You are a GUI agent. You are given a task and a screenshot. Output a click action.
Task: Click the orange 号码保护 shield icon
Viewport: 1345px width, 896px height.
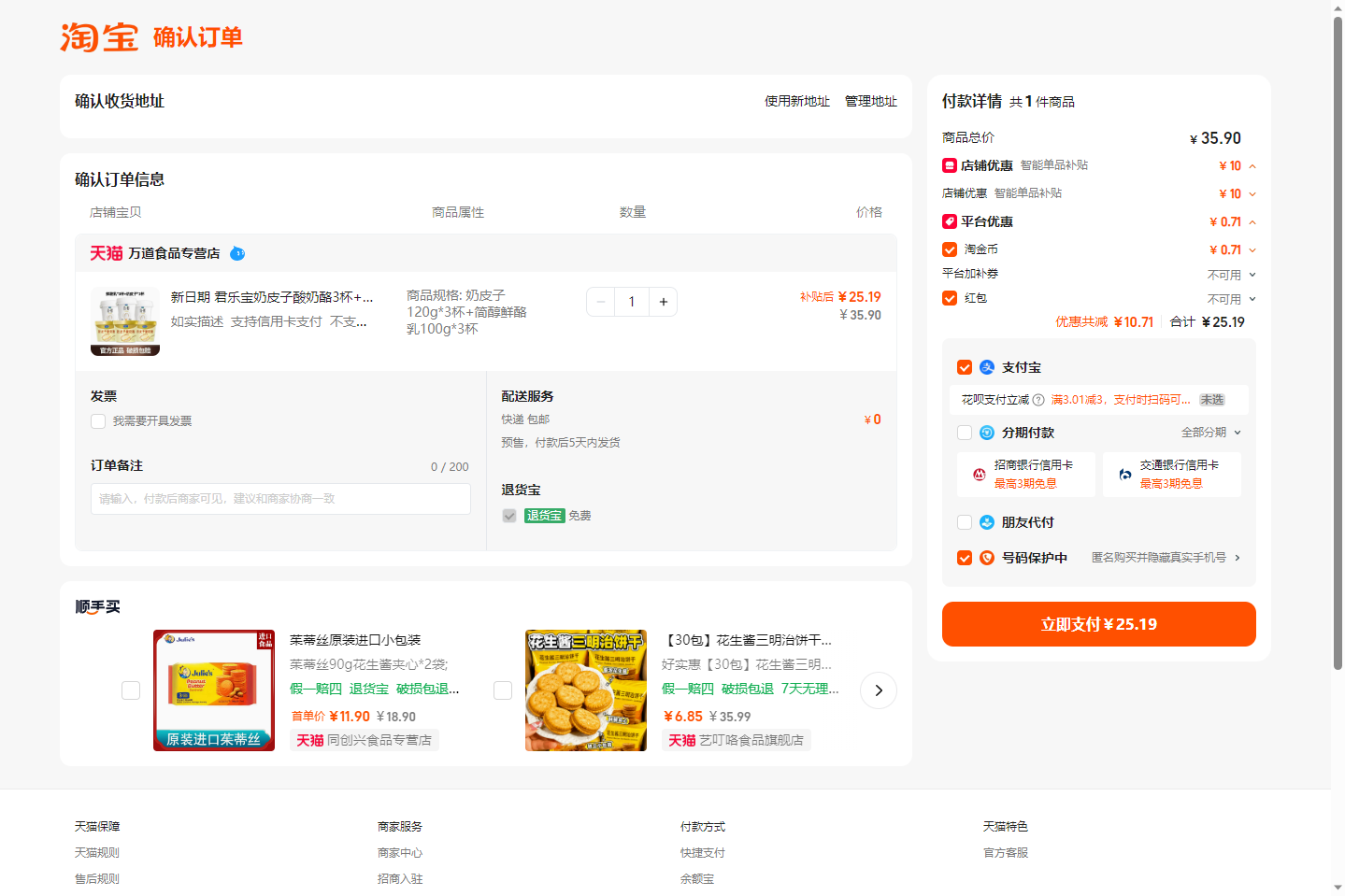click(987, 558)
